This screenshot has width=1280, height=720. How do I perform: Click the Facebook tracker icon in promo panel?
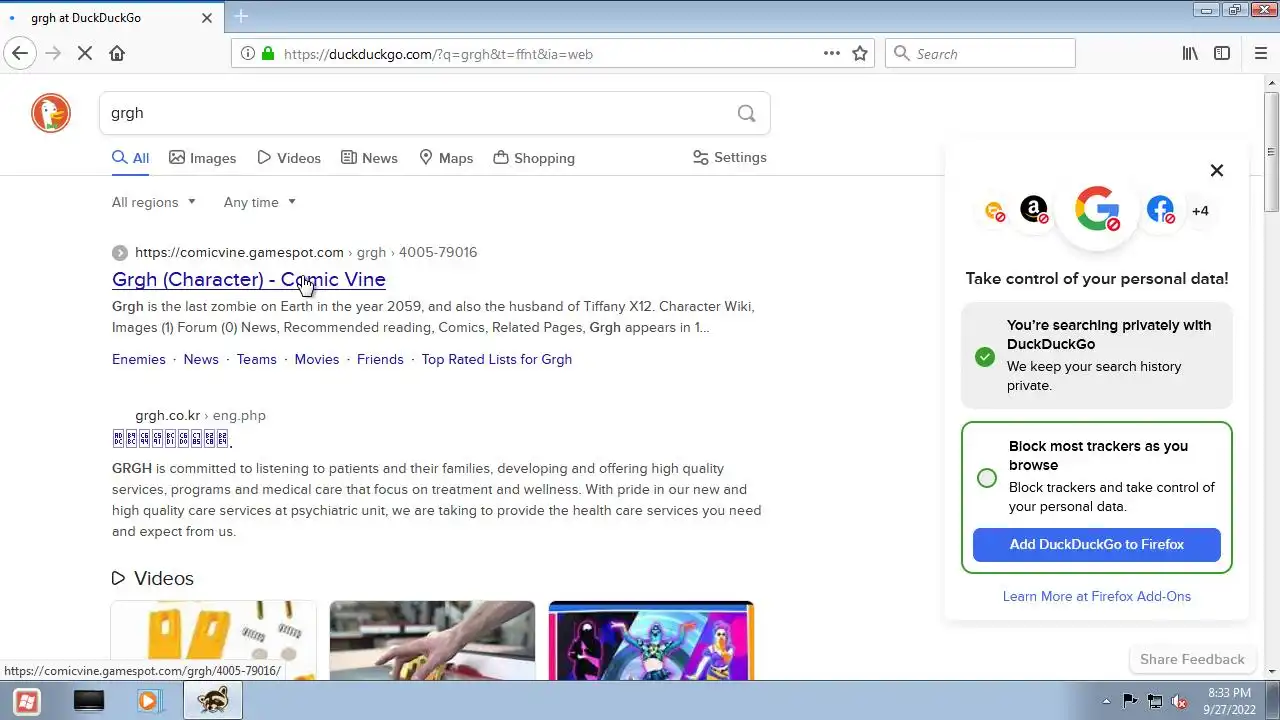coord(1160,210)
